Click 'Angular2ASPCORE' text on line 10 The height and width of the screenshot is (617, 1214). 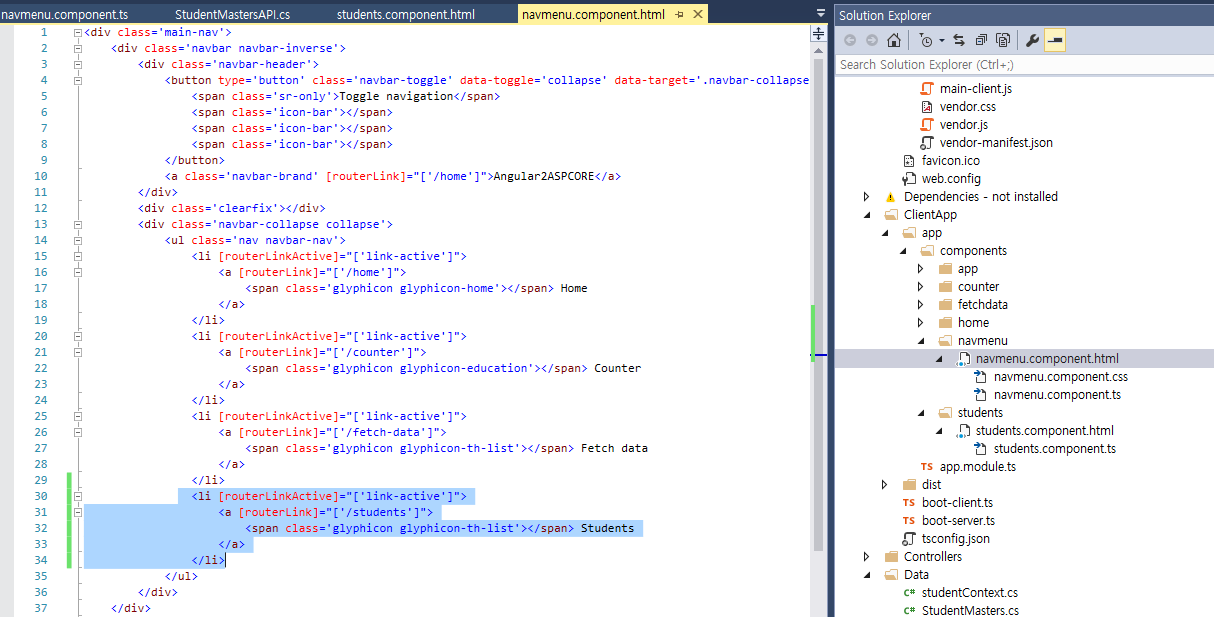coord(544,176)
